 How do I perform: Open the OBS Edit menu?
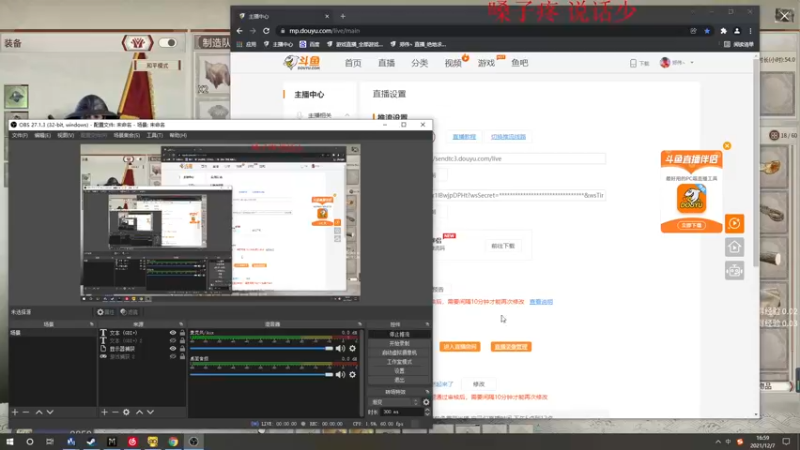[42, 135]
